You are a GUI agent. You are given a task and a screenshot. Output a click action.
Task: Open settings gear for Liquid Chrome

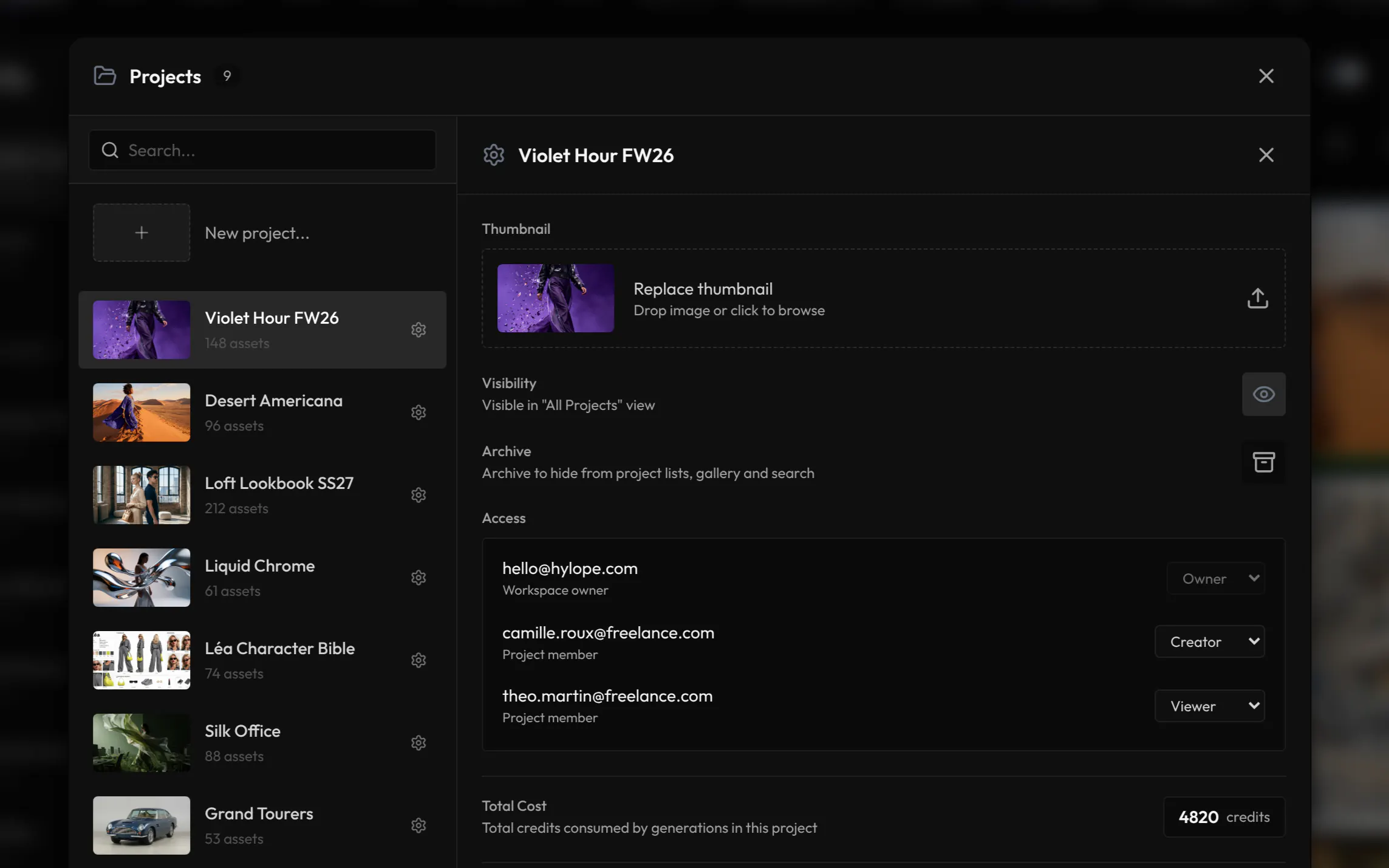(x=418, y=578)
